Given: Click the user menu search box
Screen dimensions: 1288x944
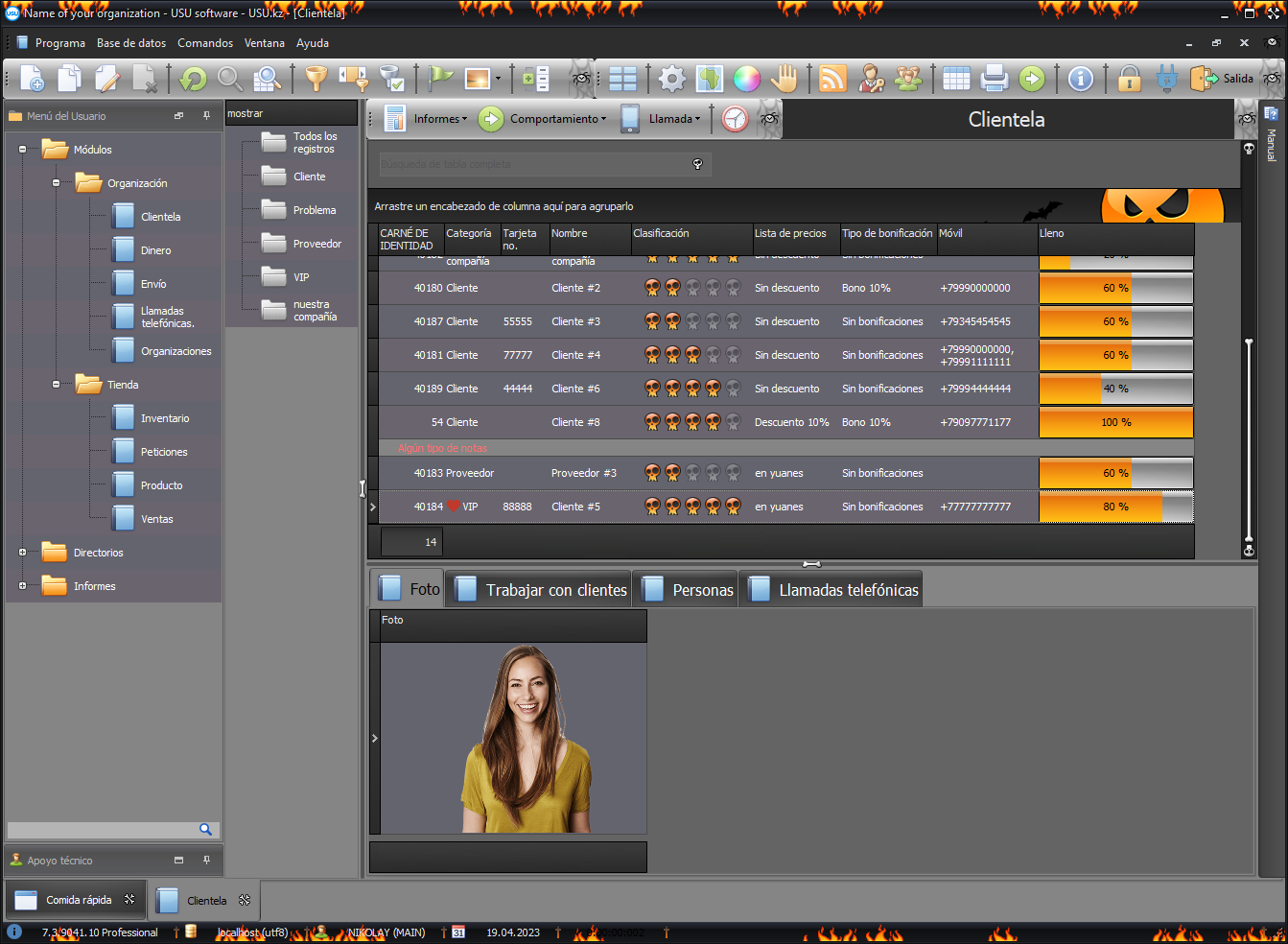Looking at the screenshot, I should 113,830.
